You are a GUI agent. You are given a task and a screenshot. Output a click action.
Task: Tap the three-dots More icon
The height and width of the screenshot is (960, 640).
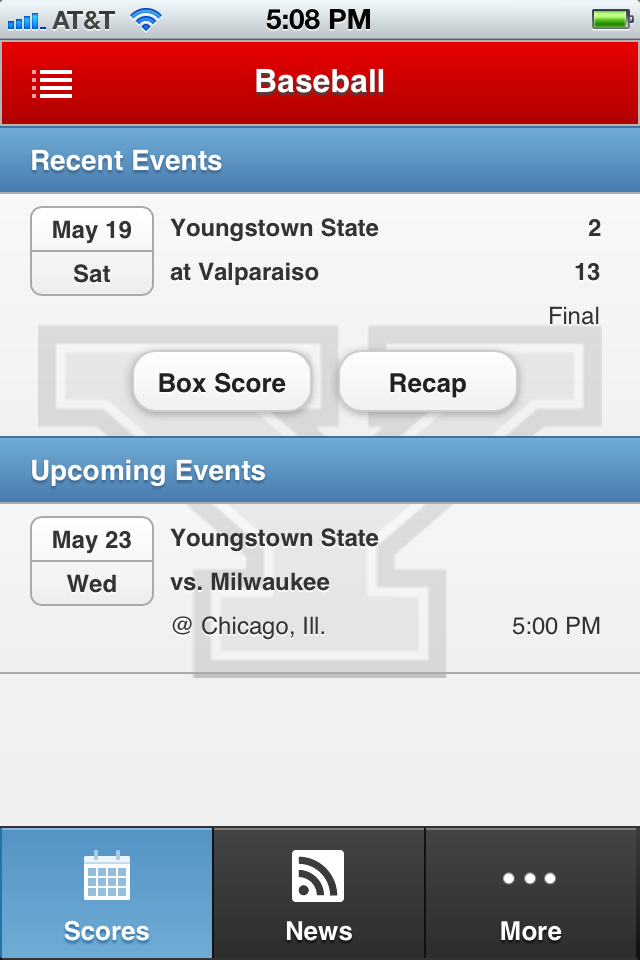pos(530,878)
